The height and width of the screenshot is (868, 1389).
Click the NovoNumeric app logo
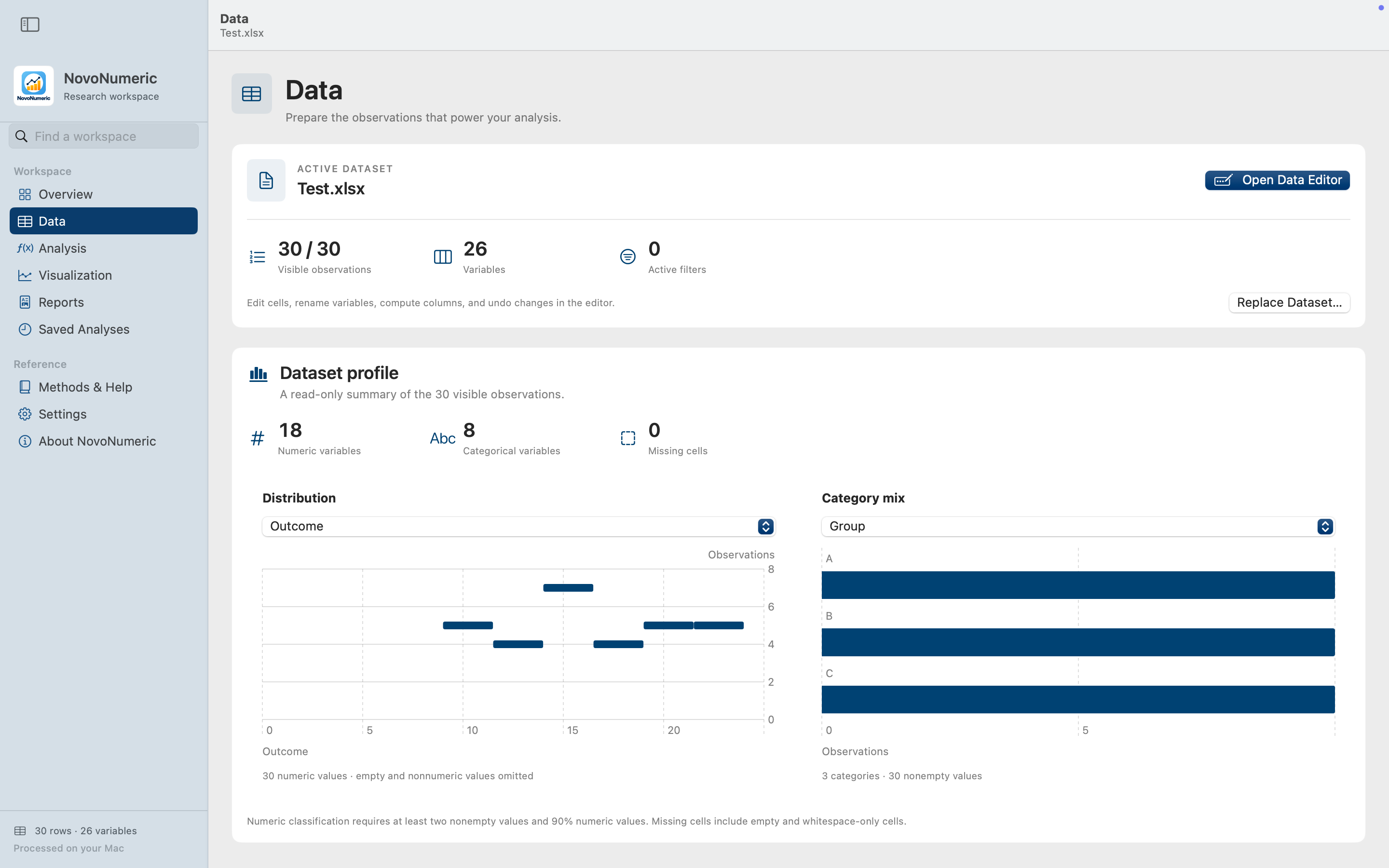pyautogui.click(x=34, y=85)
